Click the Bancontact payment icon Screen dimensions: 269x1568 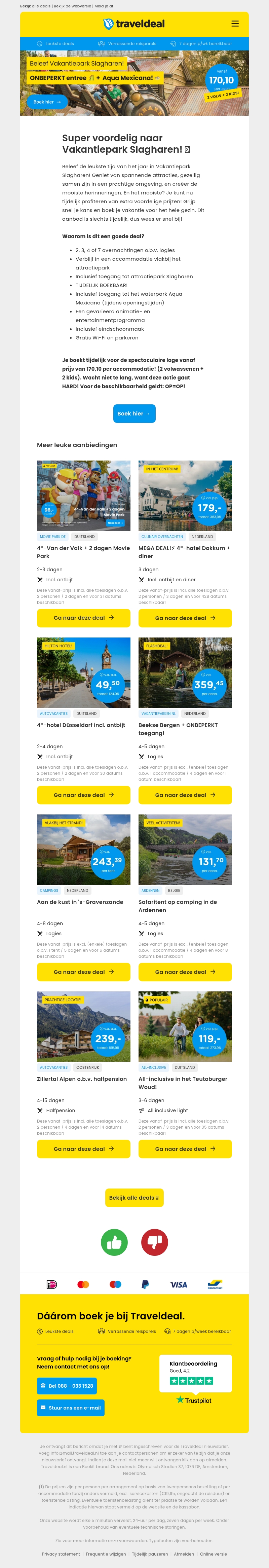click(215, 1301)
